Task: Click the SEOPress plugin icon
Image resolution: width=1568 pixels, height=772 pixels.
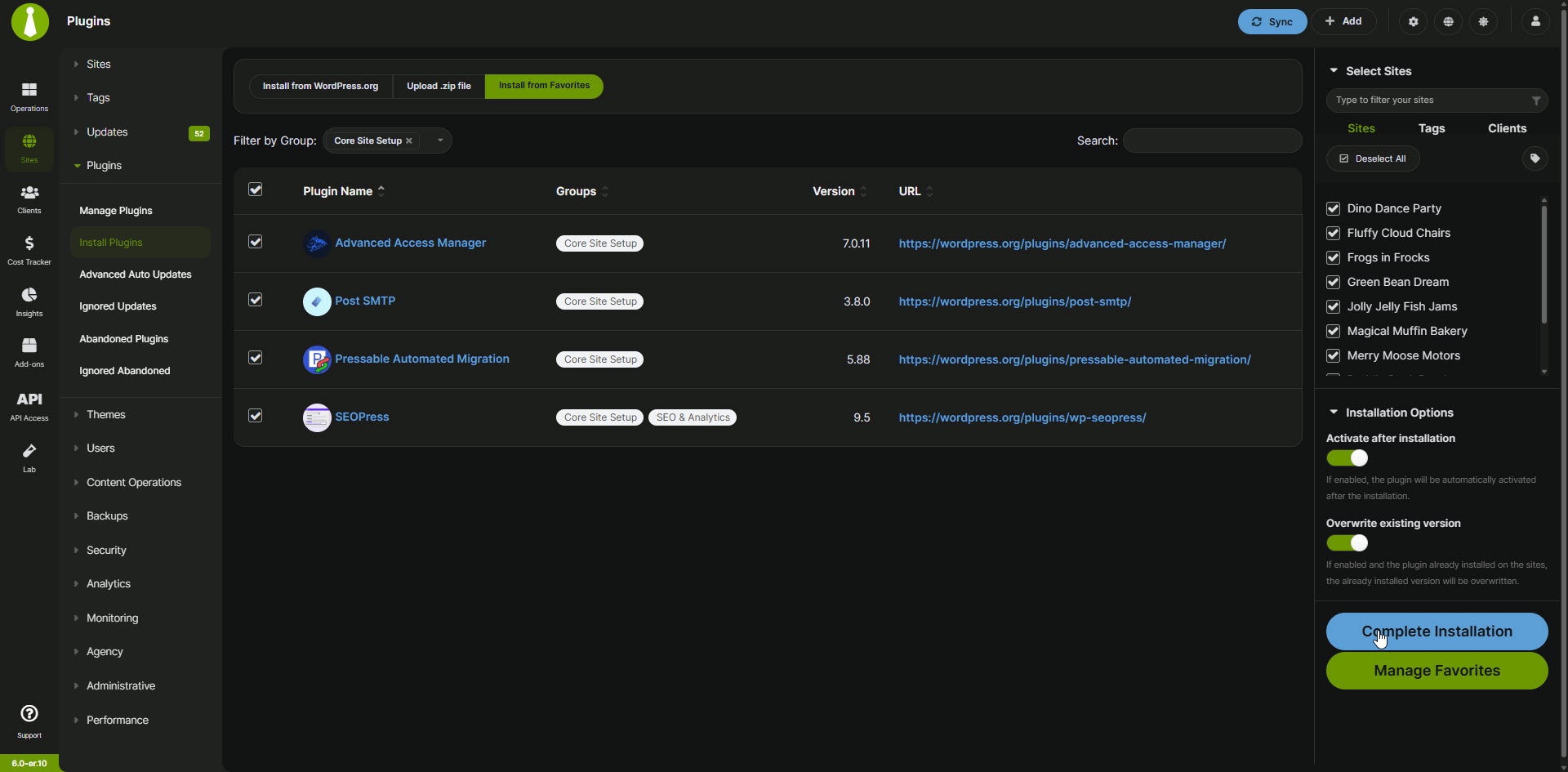Action: 317,417
